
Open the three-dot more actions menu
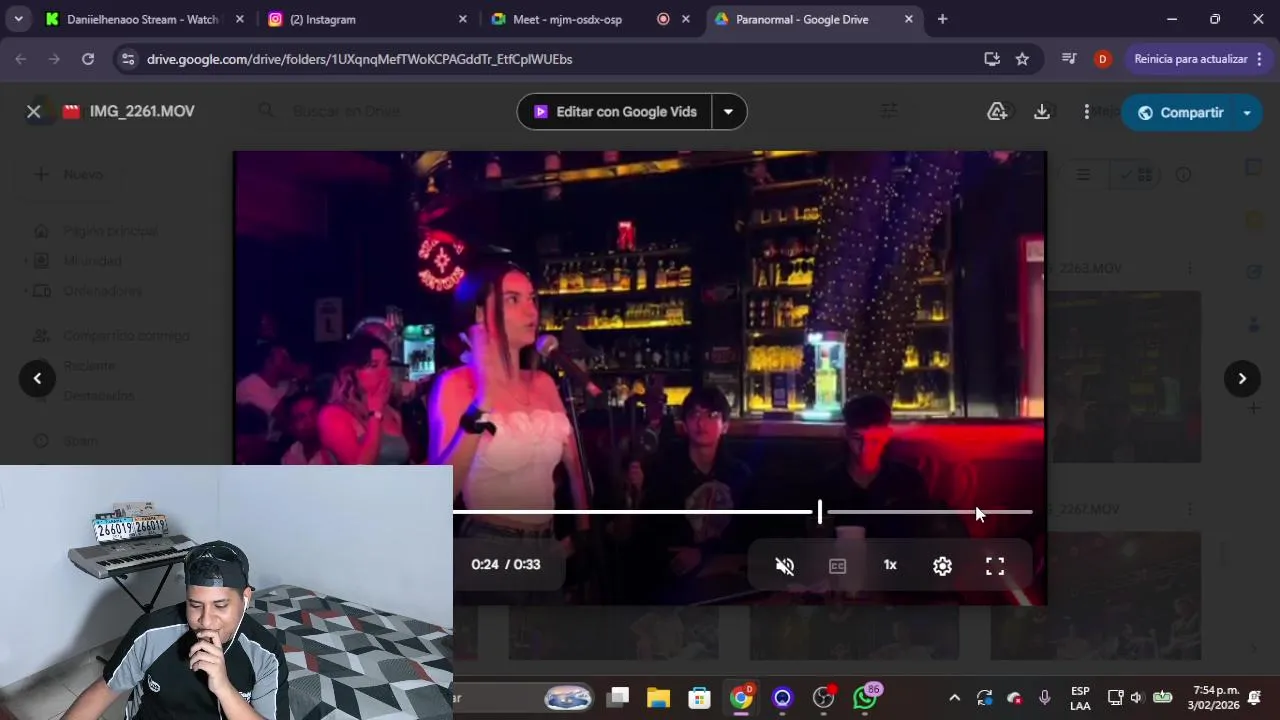pyautogui.click(x=1086, y=111)
